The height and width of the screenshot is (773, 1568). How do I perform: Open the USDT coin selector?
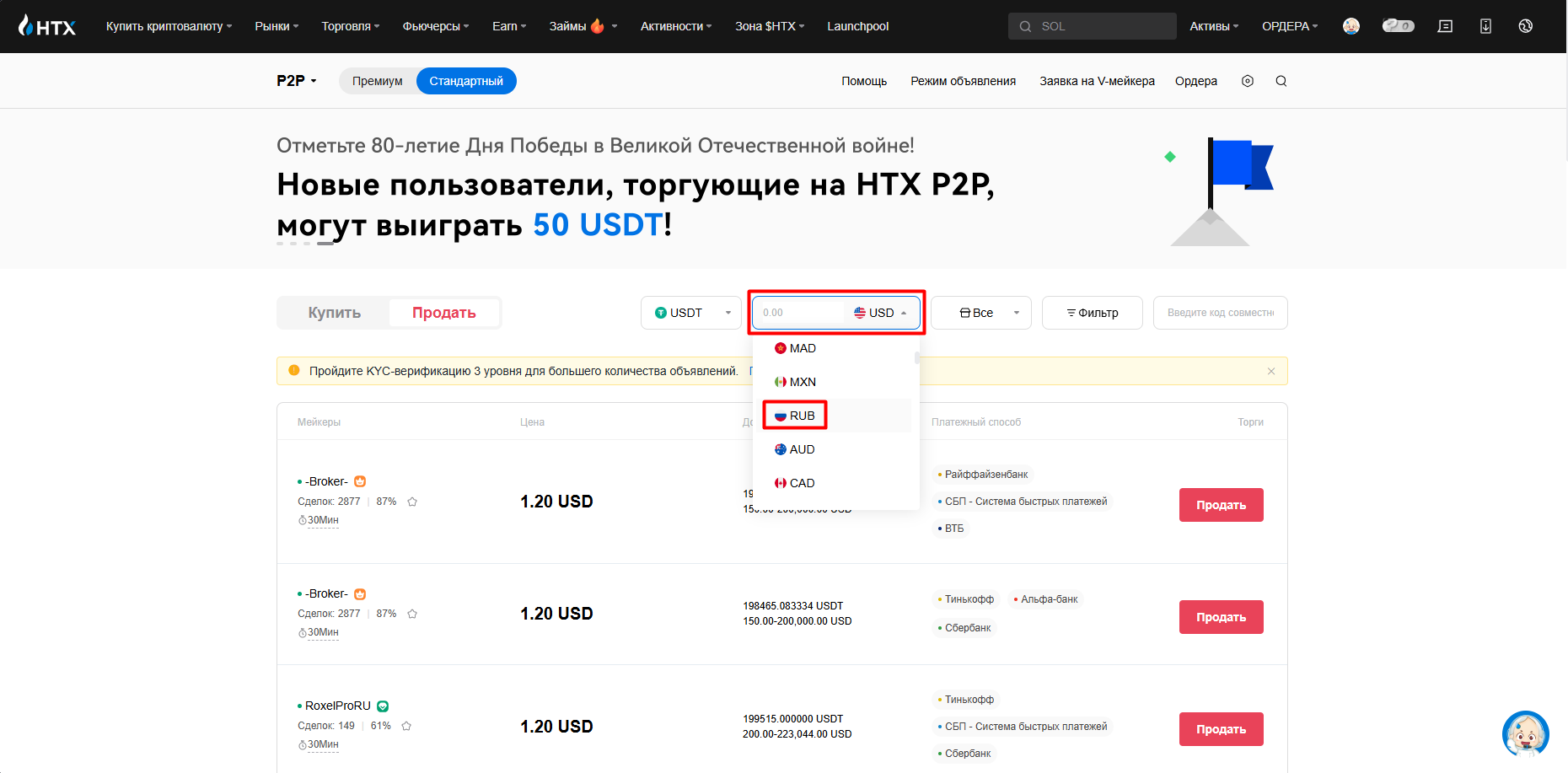tap(691, 313)
